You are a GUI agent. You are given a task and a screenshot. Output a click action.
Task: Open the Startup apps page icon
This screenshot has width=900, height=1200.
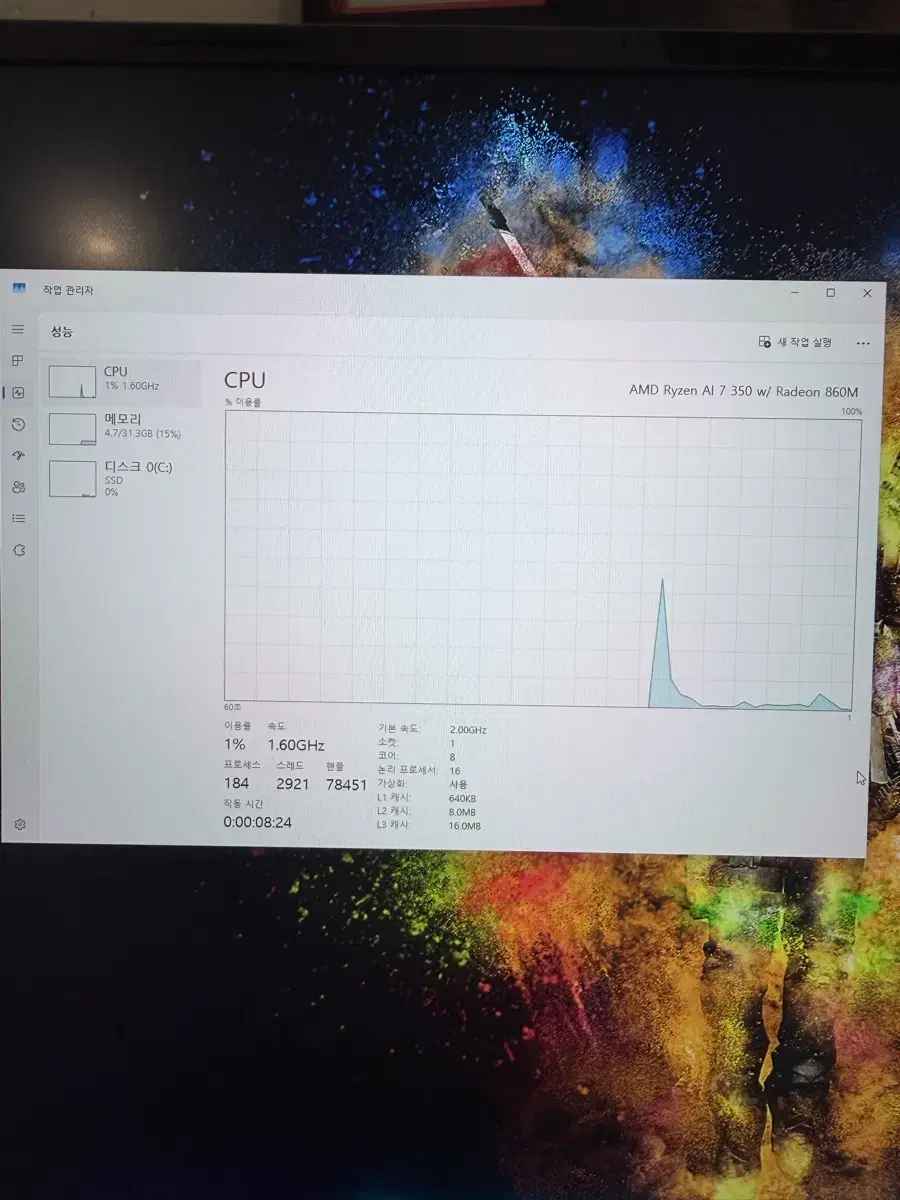pyautogui.click(x=18, y=456)
